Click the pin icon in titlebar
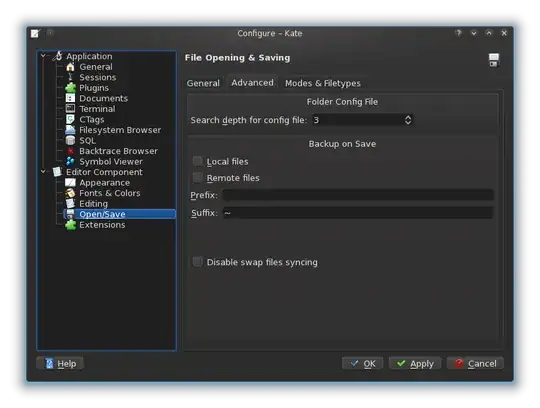The width and height of the screenshot is (540, 408). click(50, 33)
